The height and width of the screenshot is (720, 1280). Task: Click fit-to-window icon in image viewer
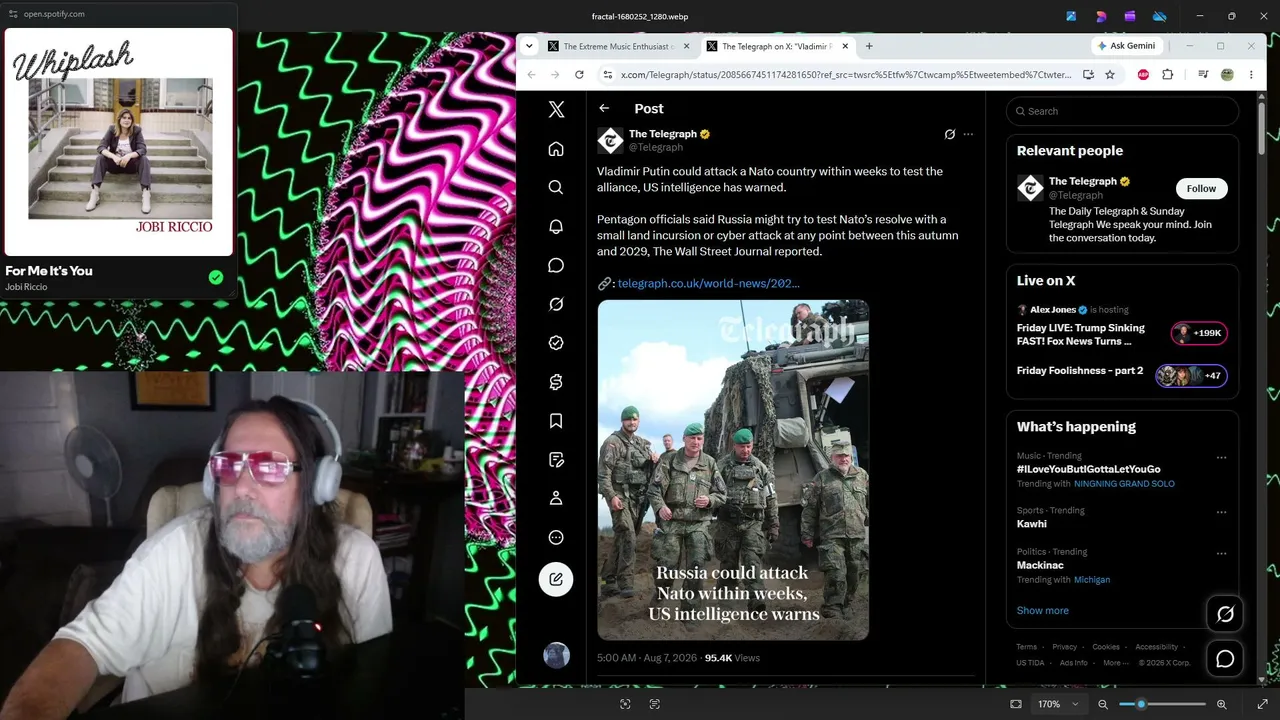point(1016,704)
